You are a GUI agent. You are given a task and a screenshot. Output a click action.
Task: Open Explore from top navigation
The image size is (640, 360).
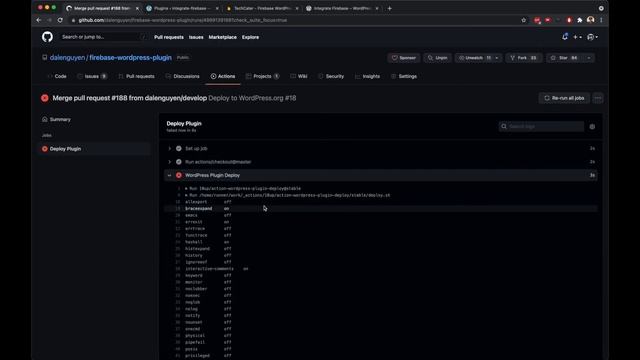click(x=250, y=37)
